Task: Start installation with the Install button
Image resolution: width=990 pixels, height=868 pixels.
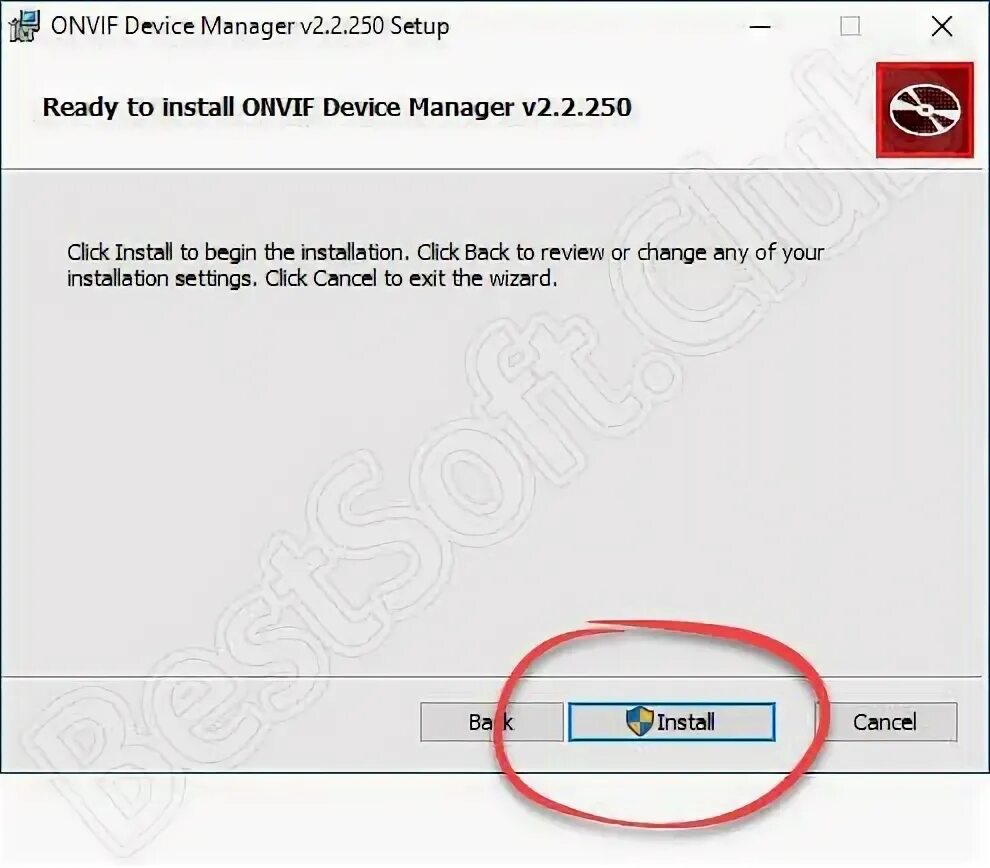Action: [671, 722]
